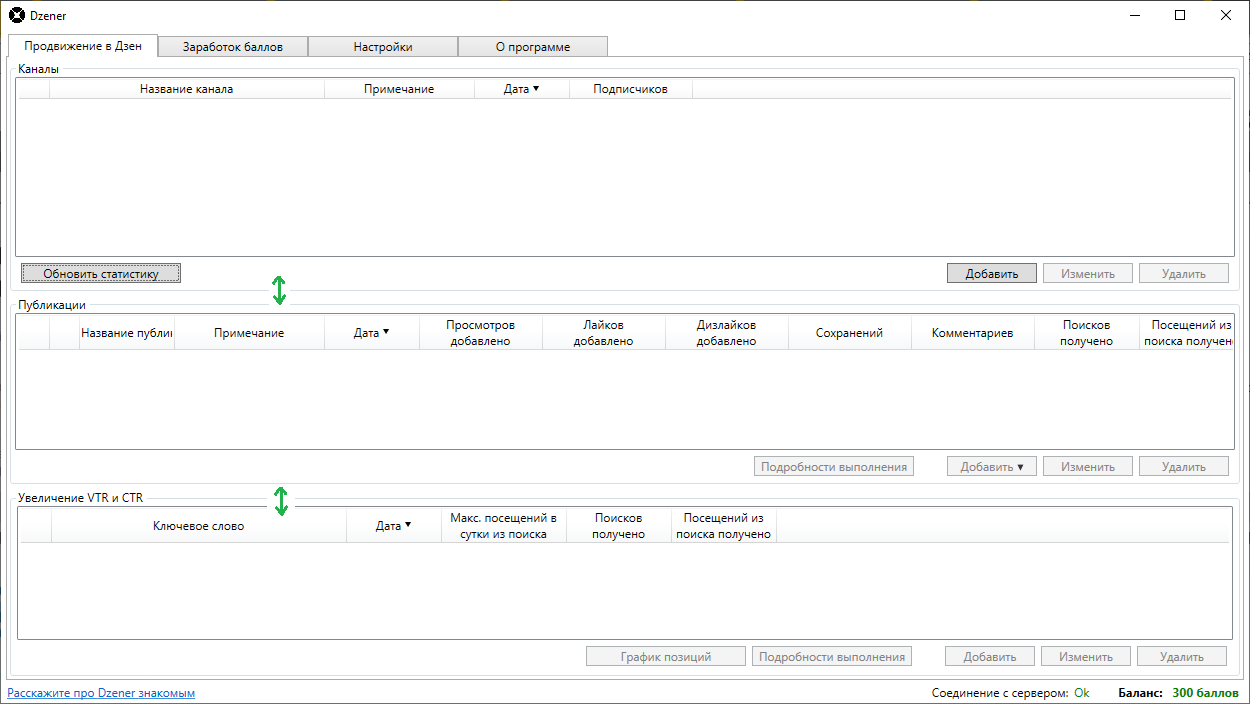Open the О программе tab
Viewport: 1250px width, 704px height.
click(x=533, y=47)
